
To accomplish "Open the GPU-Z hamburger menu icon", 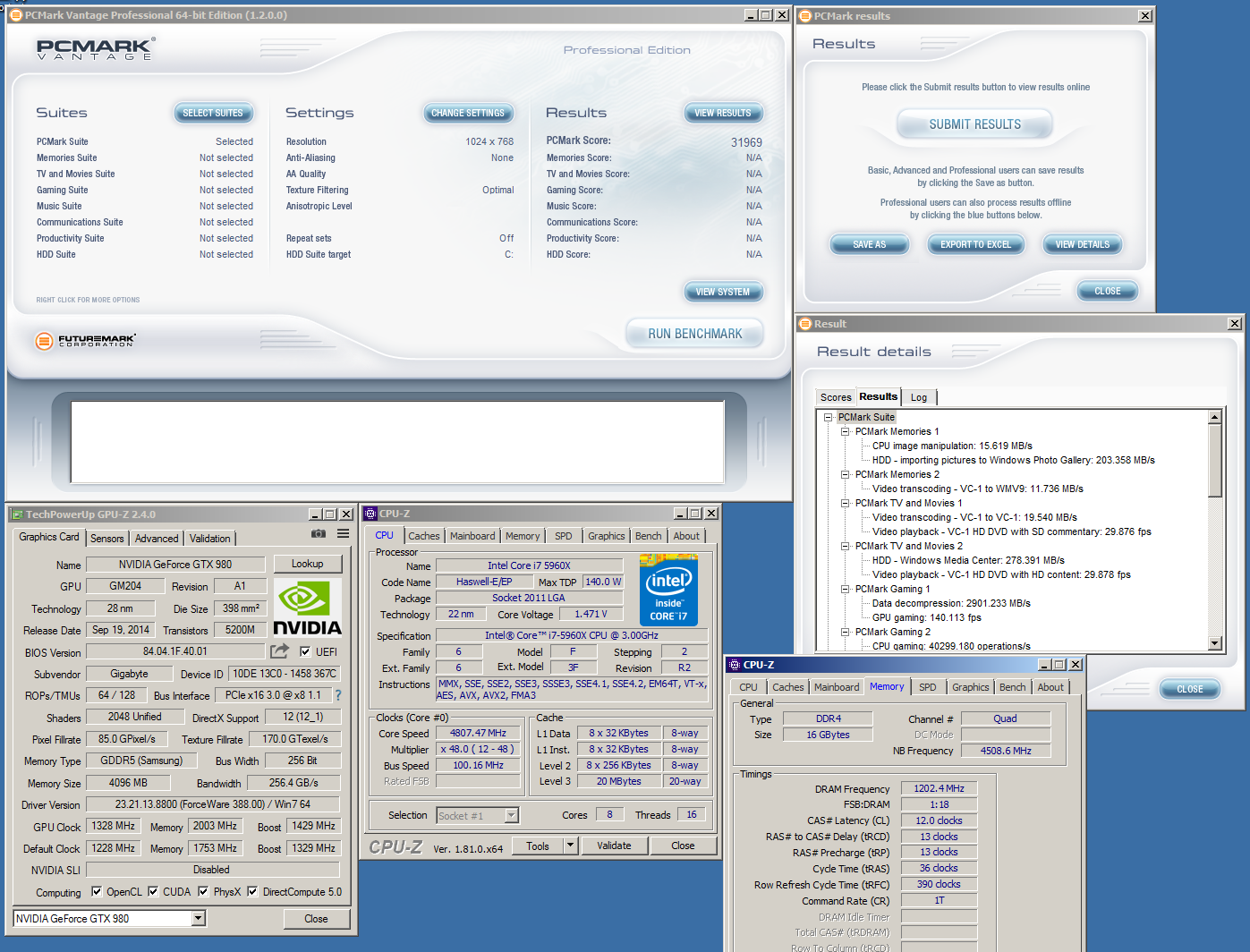I will [x=343, y=533].
